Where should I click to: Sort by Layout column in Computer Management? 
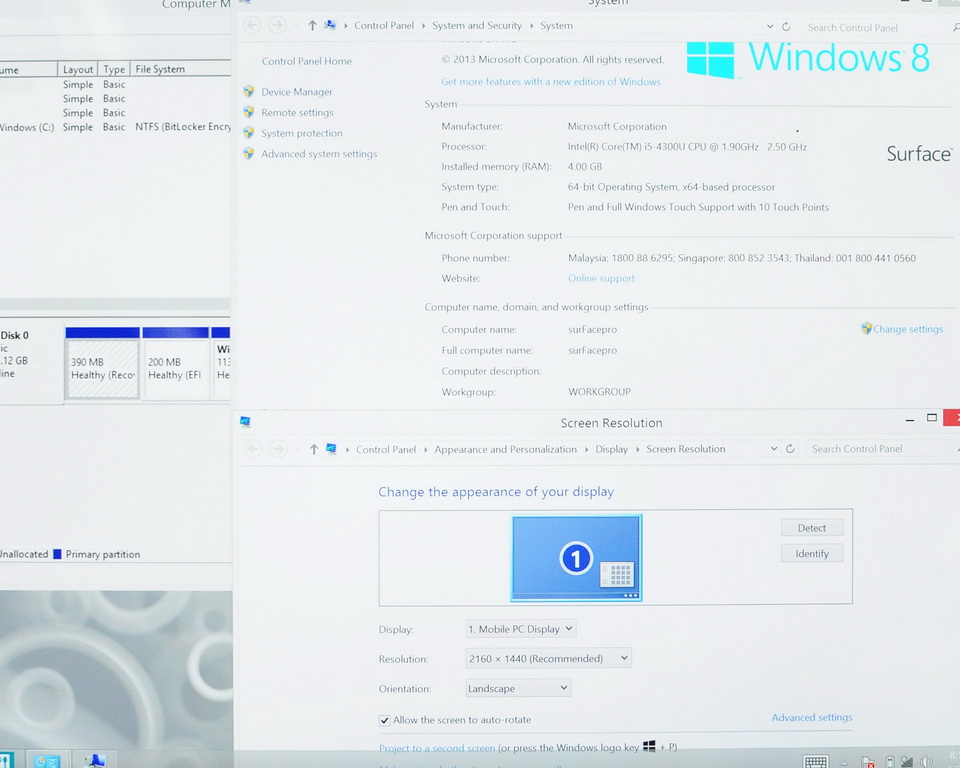point(78,70)
